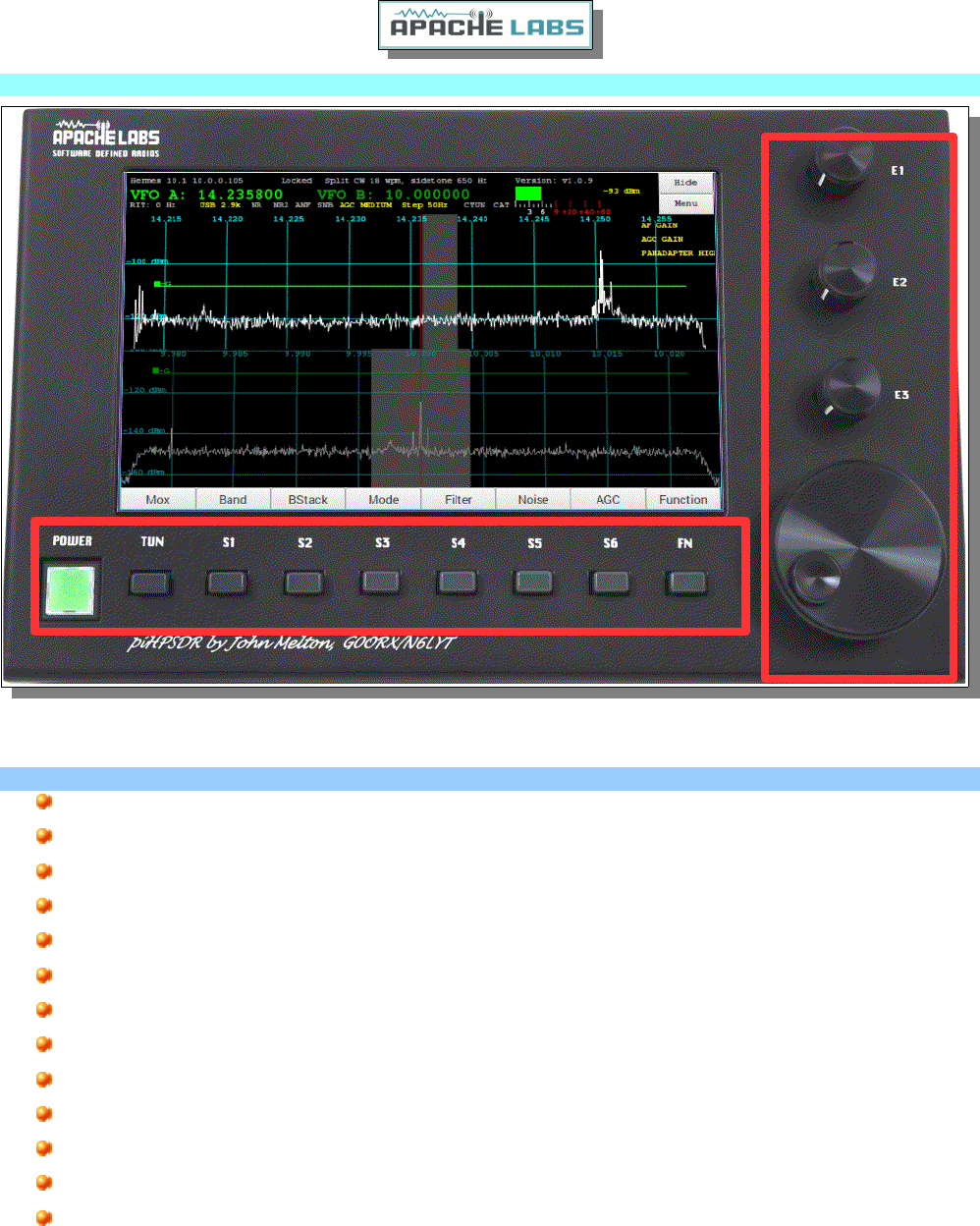Click the AGC MEDIUM status text
Viewport: 980px width, 1226px height.
click(x=365, y=205)
